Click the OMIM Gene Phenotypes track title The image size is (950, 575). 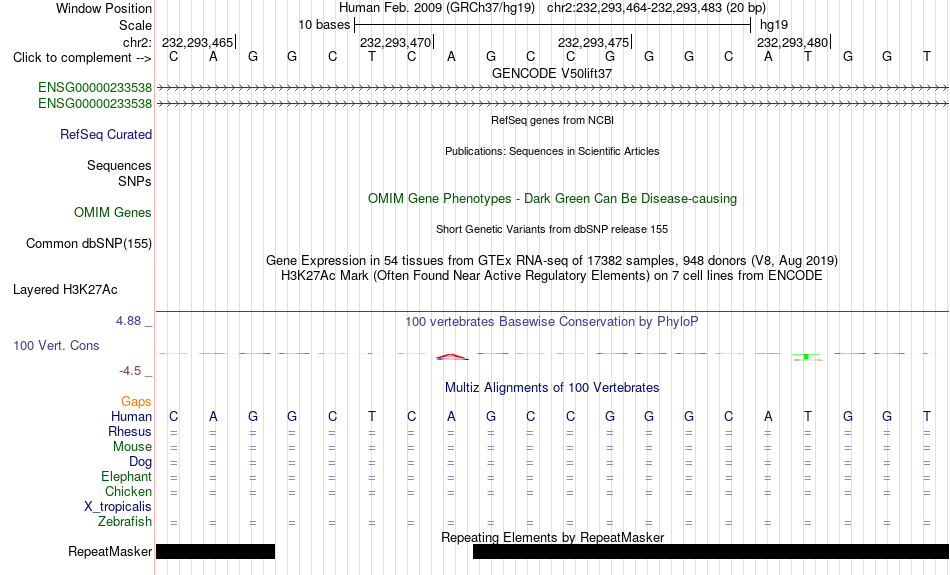(552, 199)
